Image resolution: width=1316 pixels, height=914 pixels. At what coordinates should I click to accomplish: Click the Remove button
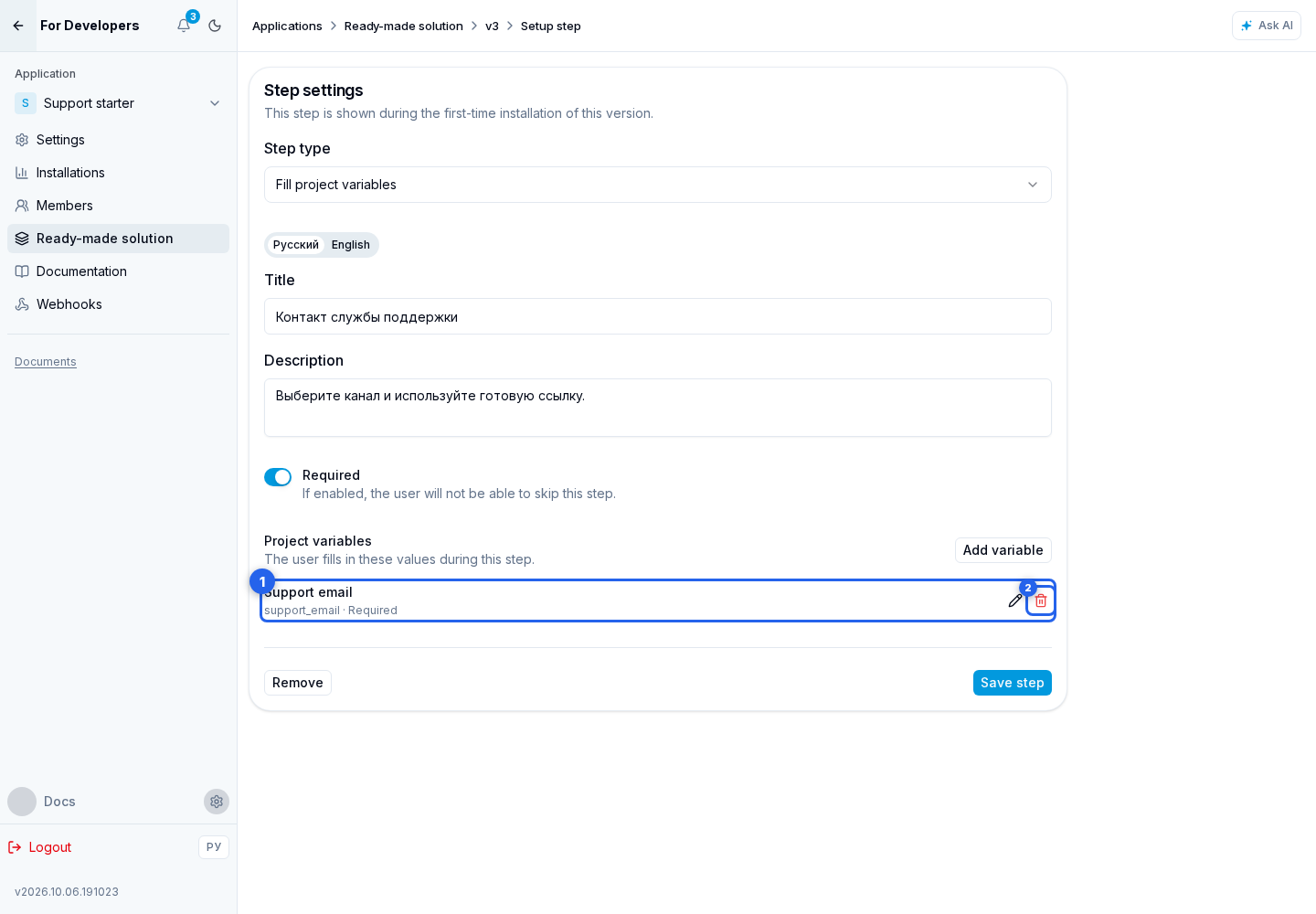297,683
